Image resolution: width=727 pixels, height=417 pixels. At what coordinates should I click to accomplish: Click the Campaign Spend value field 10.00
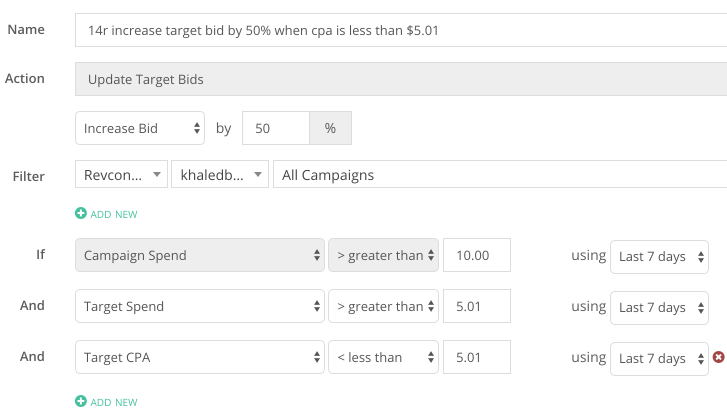pos(477,255)
